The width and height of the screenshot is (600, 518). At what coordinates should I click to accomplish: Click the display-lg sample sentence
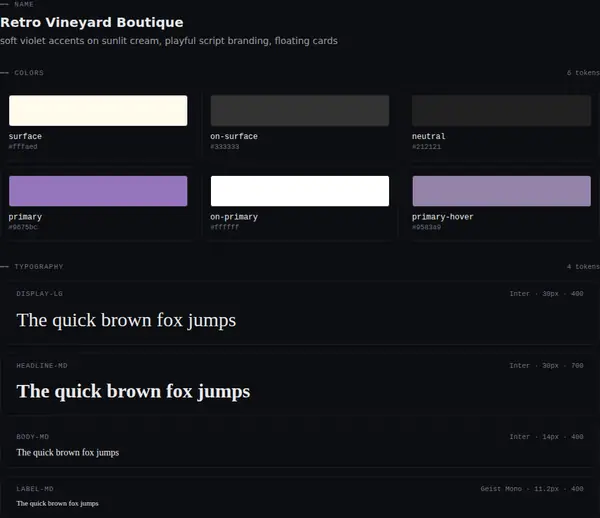pos(126,321)
